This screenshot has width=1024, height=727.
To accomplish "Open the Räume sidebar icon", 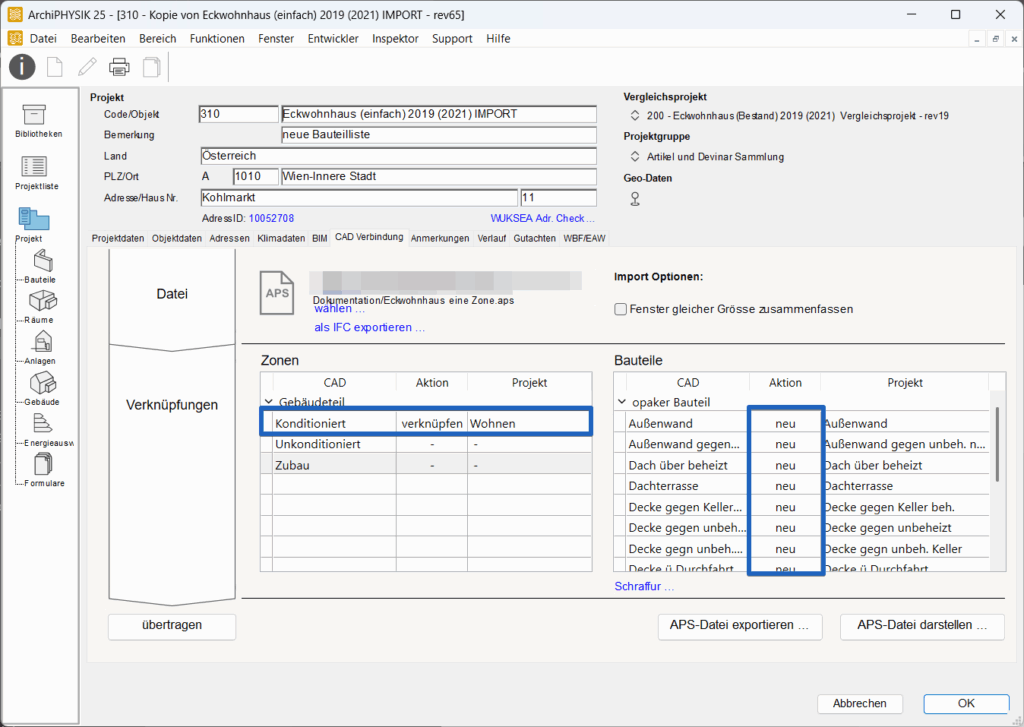I will coord(44,301).
